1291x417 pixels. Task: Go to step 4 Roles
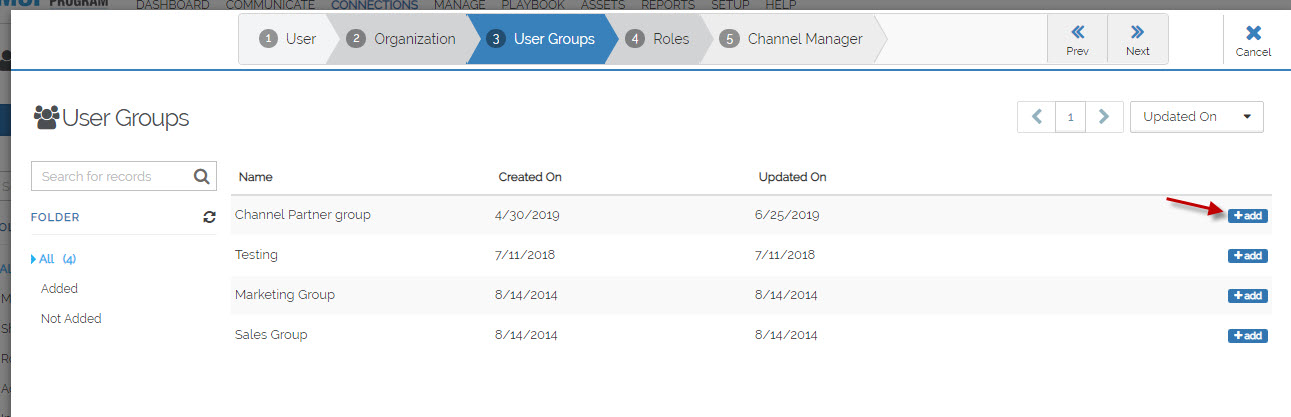657,39
